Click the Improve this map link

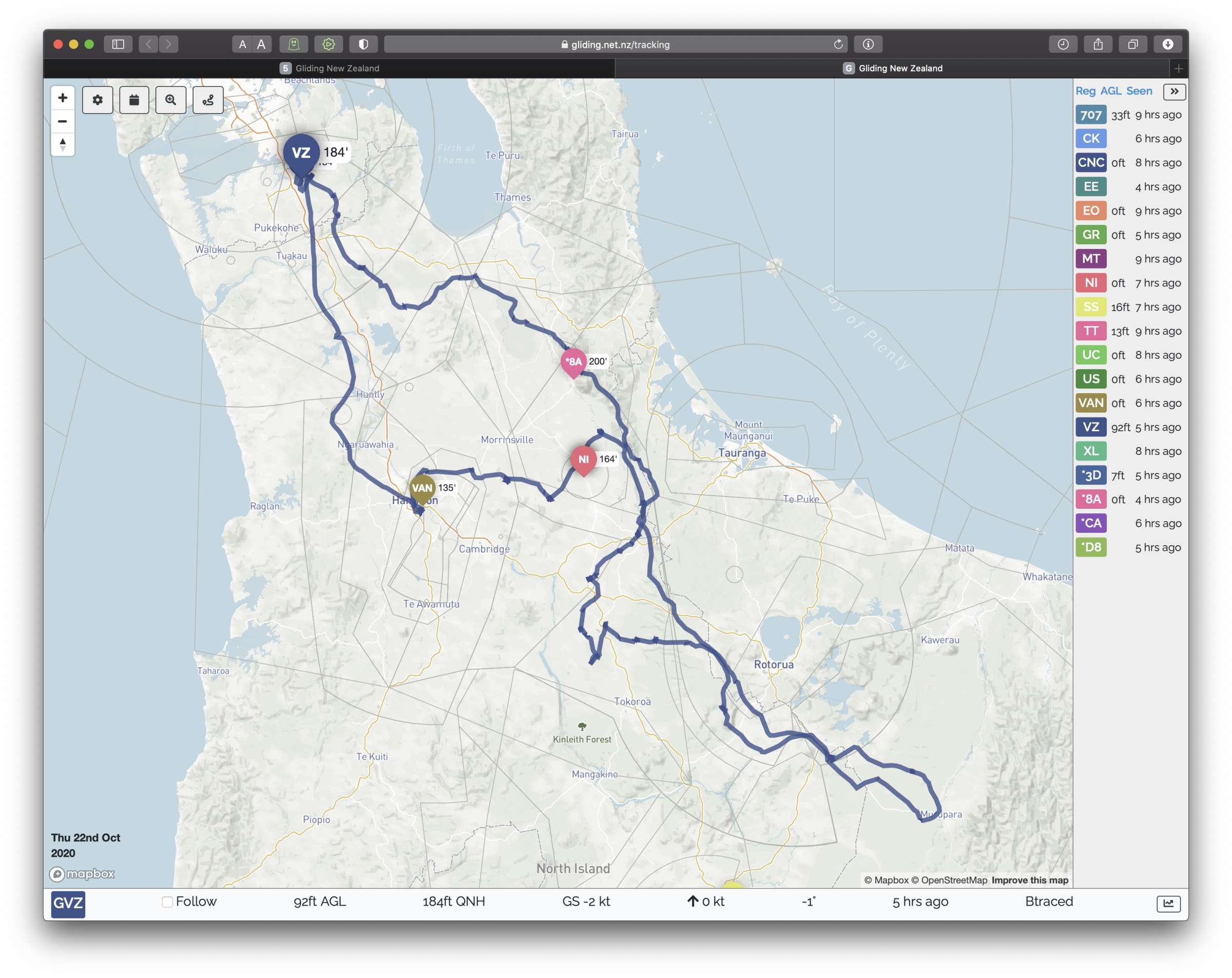click(1030, 880)
